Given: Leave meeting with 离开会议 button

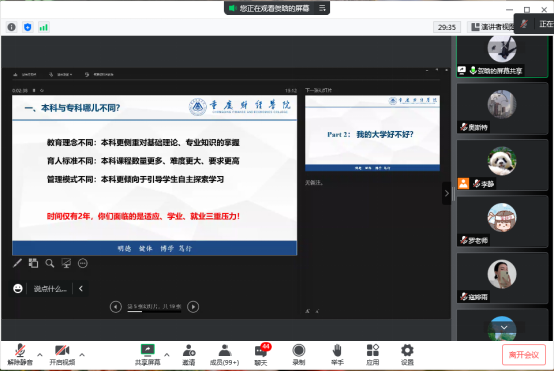Looking at the screenshot, I should coord(524,355).
